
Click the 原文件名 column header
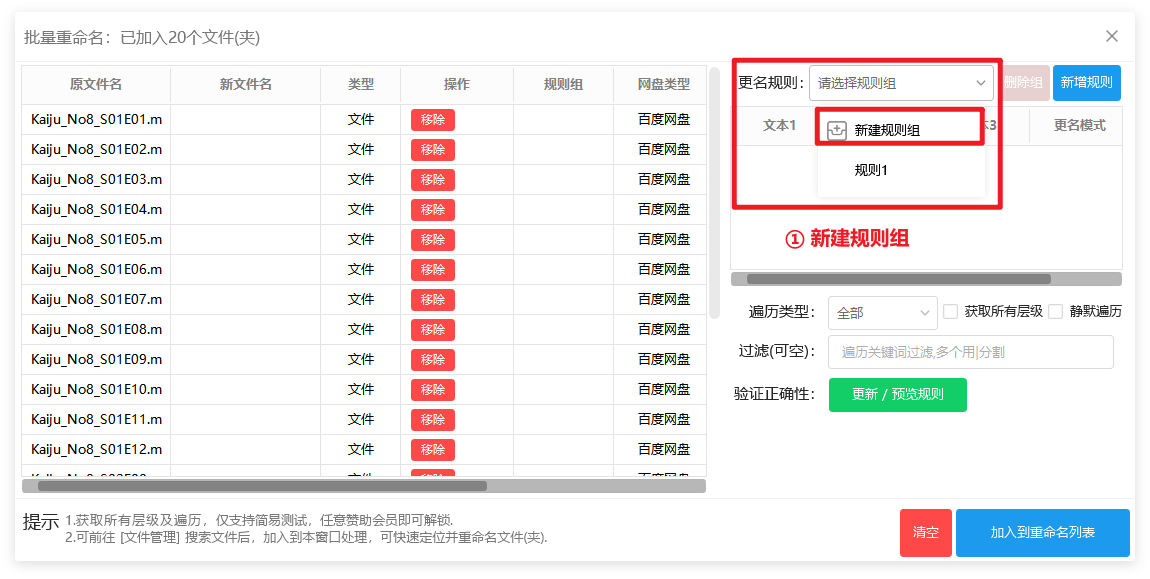[96, 85]
